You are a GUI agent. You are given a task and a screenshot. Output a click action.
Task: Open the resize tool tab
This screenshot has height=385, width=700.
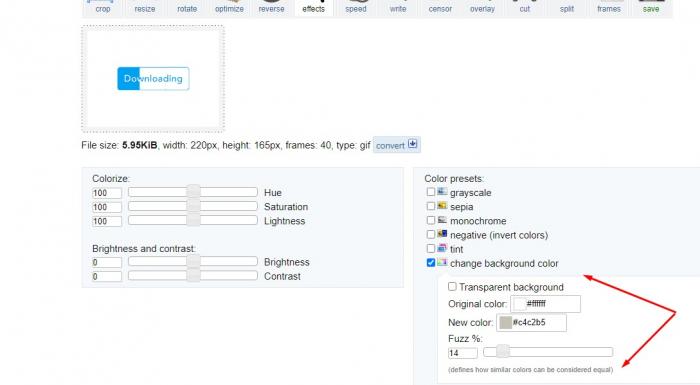(x=145, y=8)
